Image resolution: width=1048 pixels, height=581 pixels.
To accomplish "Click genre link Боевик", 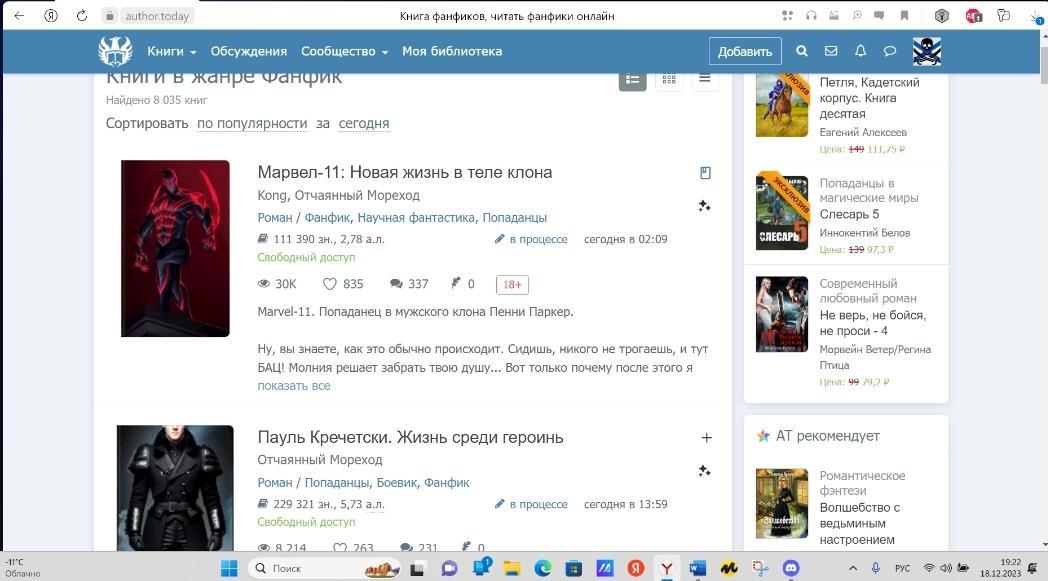I will click(397, 483).
